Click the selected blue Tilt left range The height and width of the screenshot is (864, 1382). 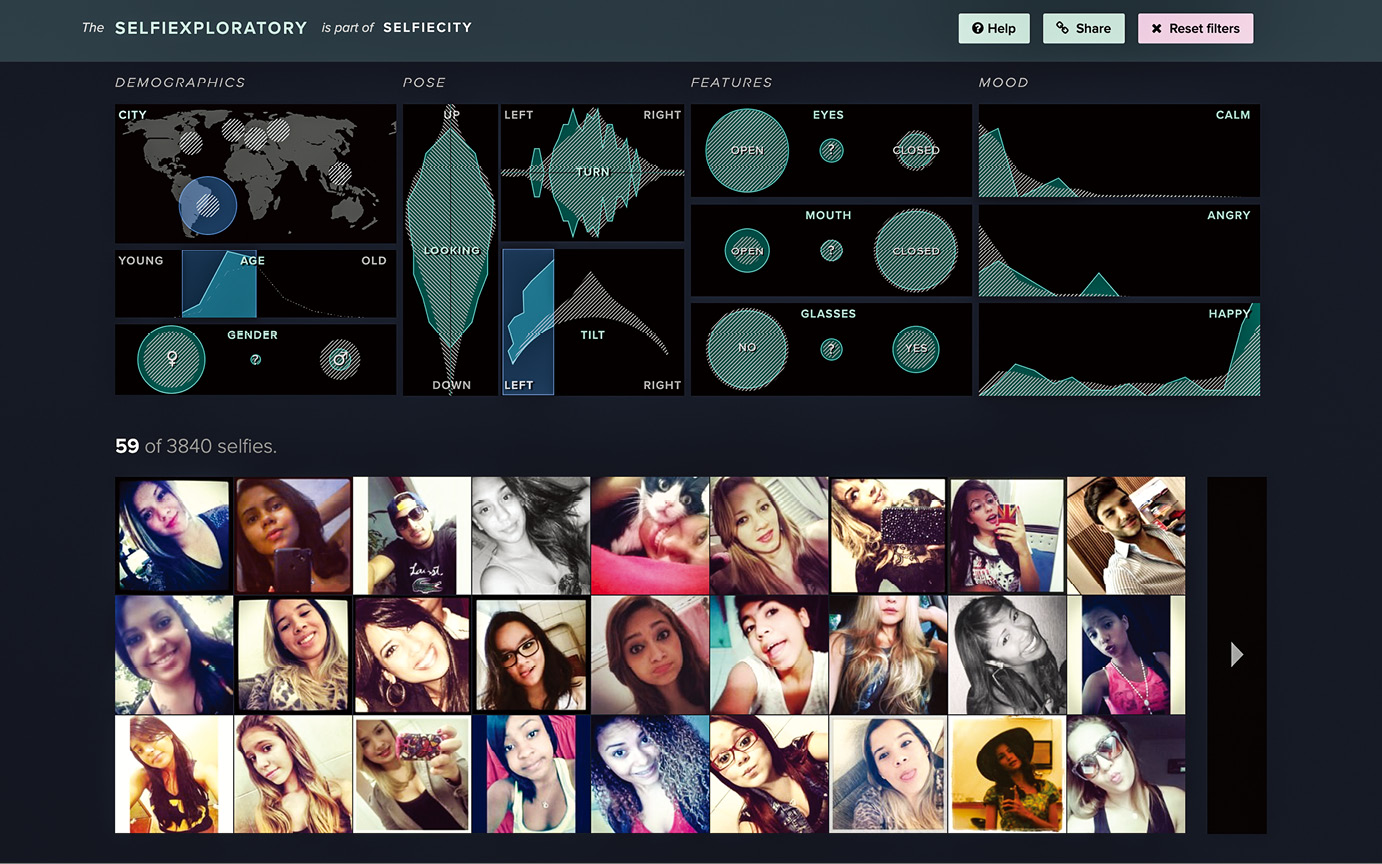528,322
